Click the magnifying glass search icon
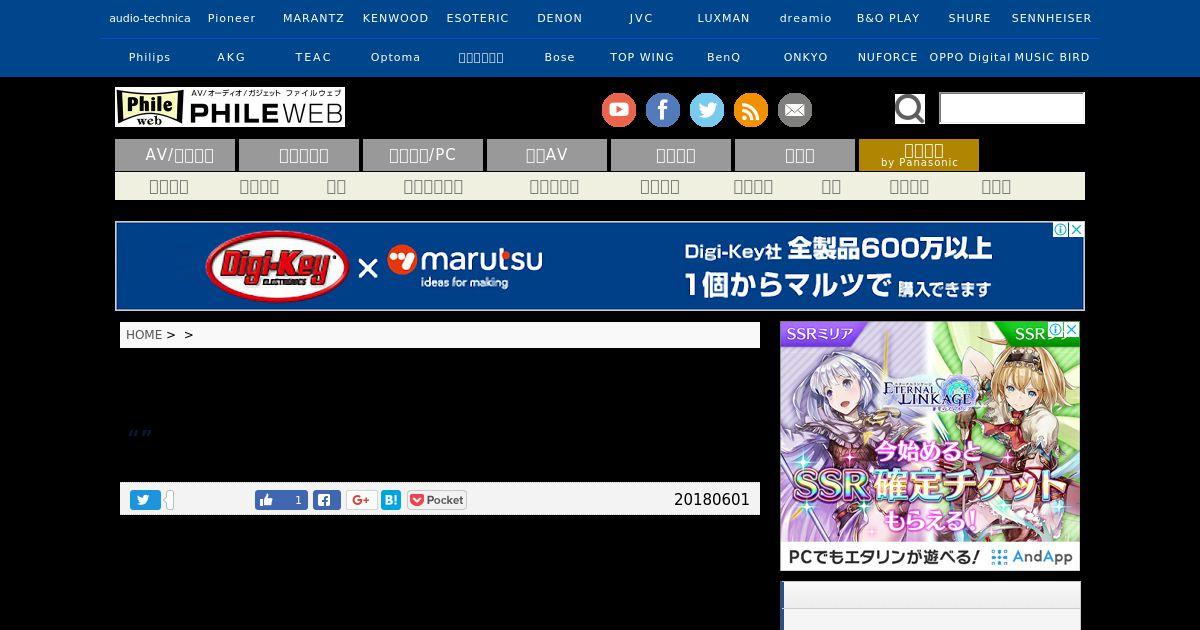 [x=910, y=108]
